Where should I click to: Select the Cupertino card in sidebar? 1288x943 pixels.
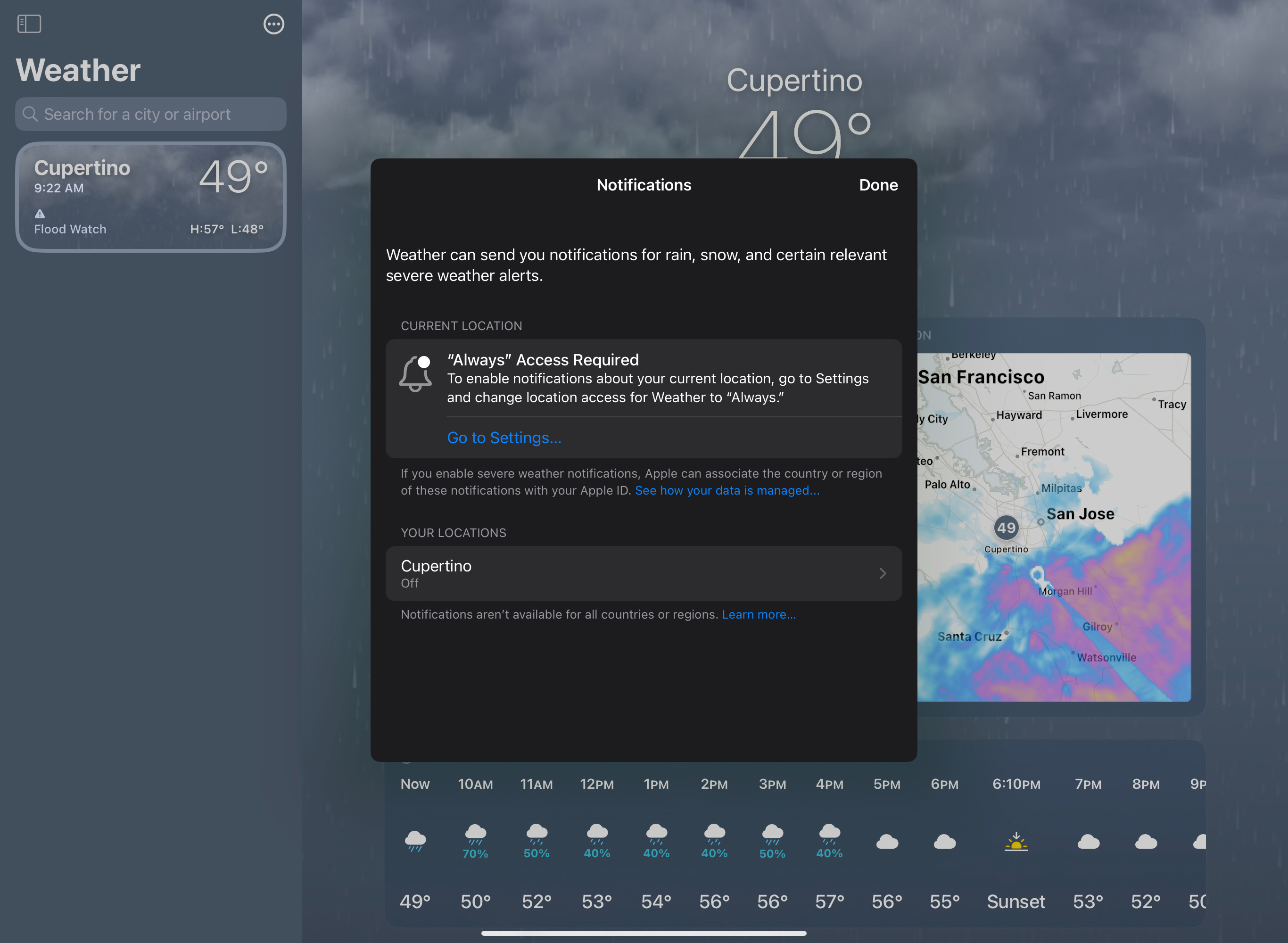pyautogui.click(x=151, y=197)
